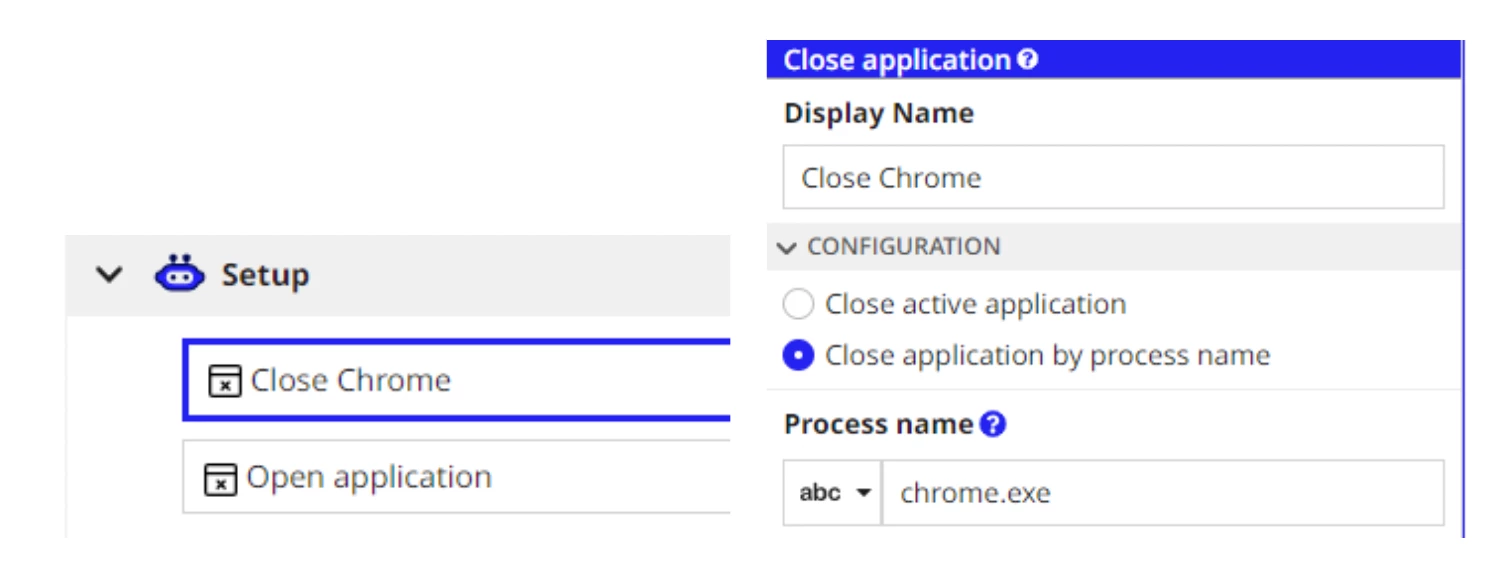Click the Display Name field with Close Chrome
The height and width of the screenshot is (566, 1500).
[1114, 177]
